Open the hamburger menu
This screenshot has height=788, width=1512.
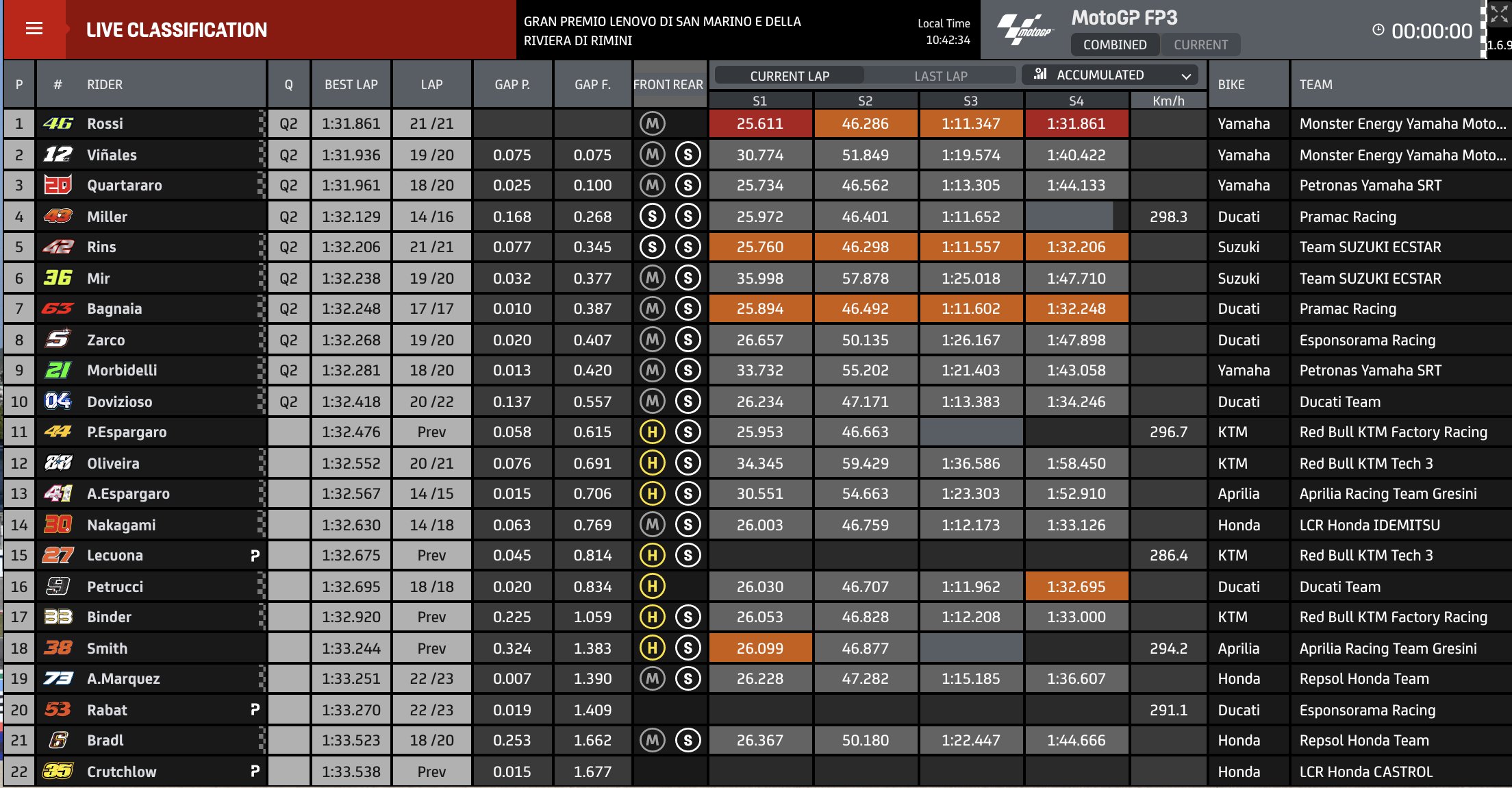pos(34,29)
